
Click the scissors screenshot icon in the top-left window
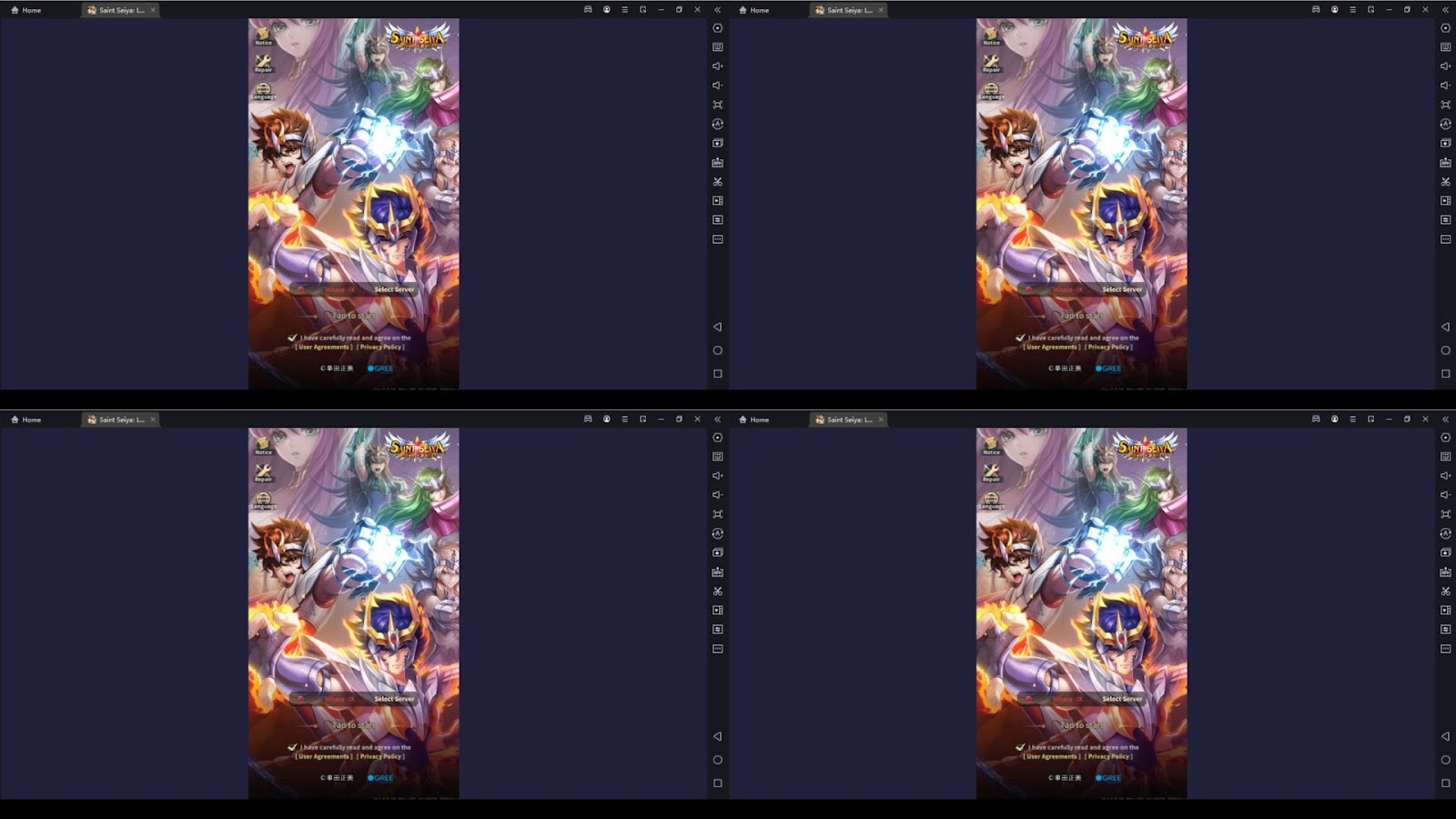(x=718, y=182)
